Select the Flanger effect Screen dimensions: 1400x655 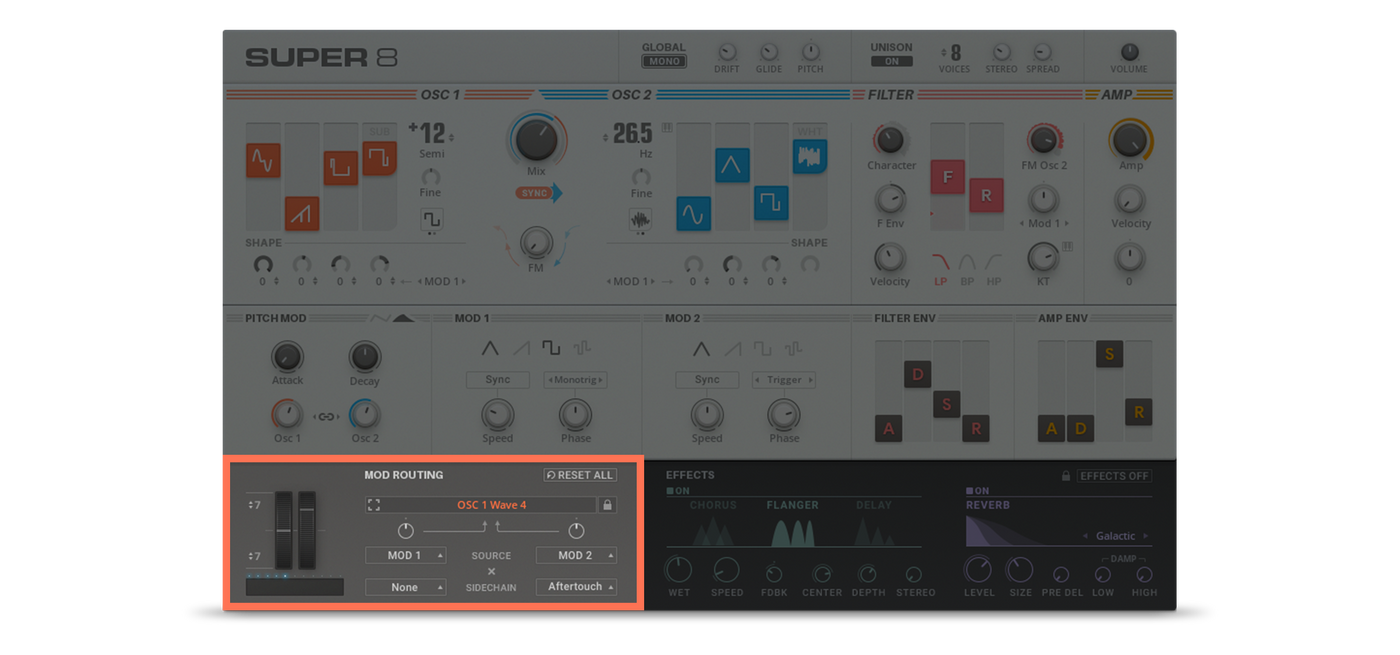[793, 523]
